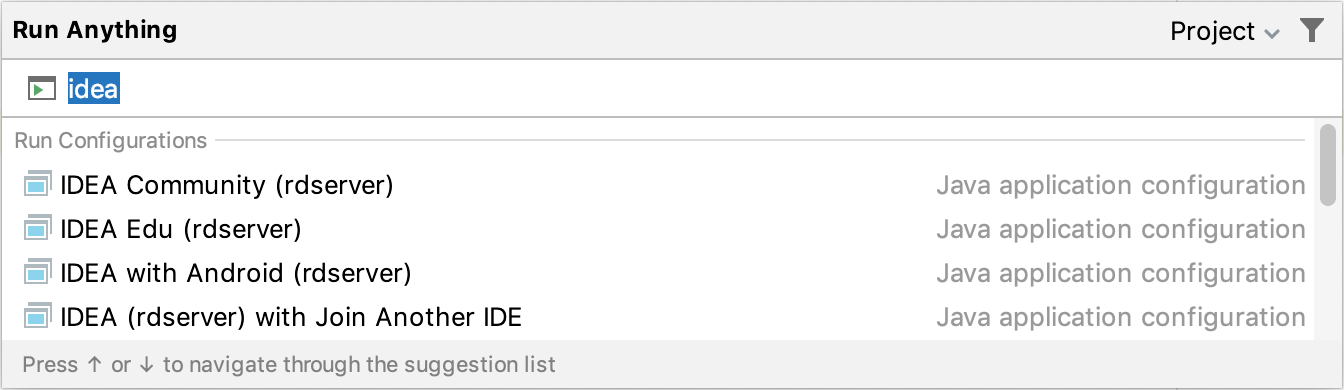Click Java application configuration label for IDEA with Android

[1120, 273]
